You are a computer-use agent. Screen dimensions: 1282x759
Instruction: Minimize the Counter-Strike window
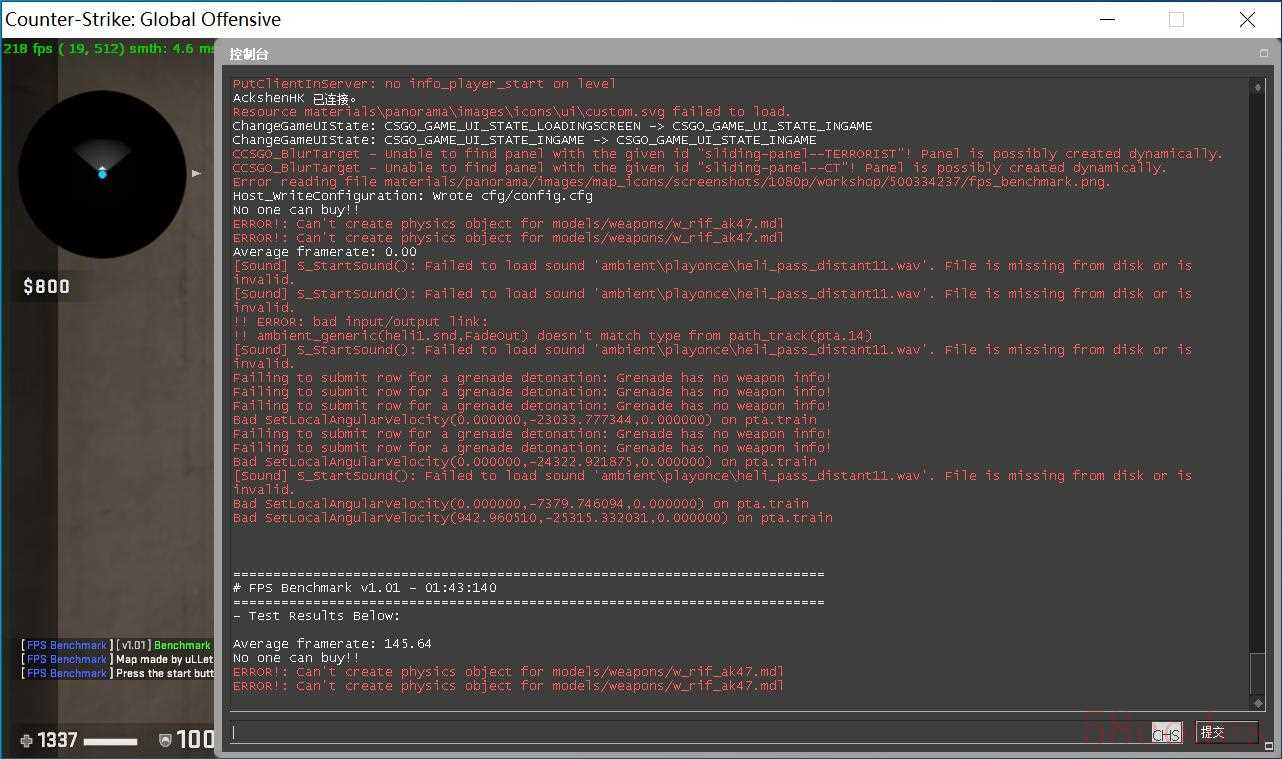point(1106,19)
